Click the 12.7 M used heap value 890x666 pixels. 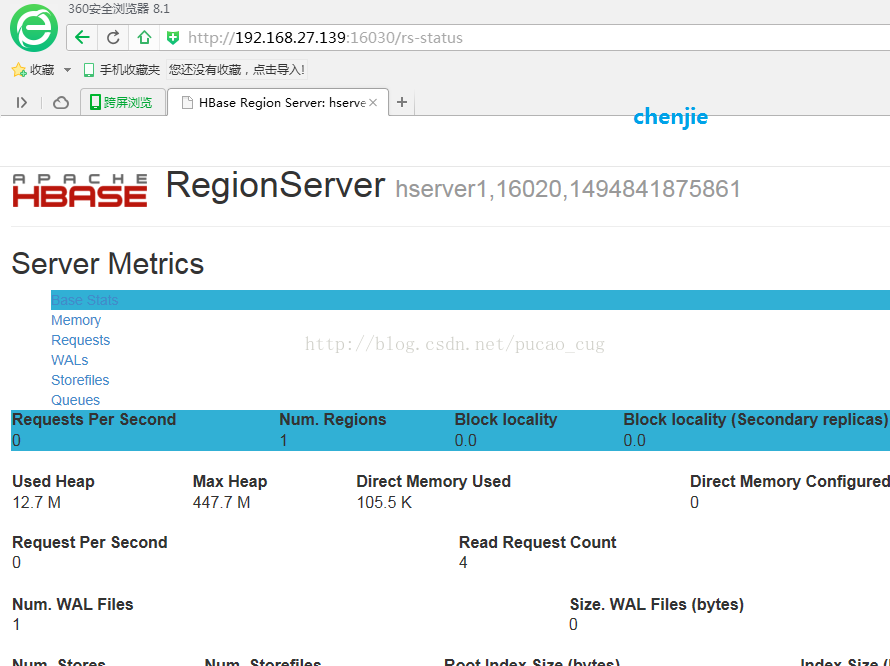pos(36,502)
